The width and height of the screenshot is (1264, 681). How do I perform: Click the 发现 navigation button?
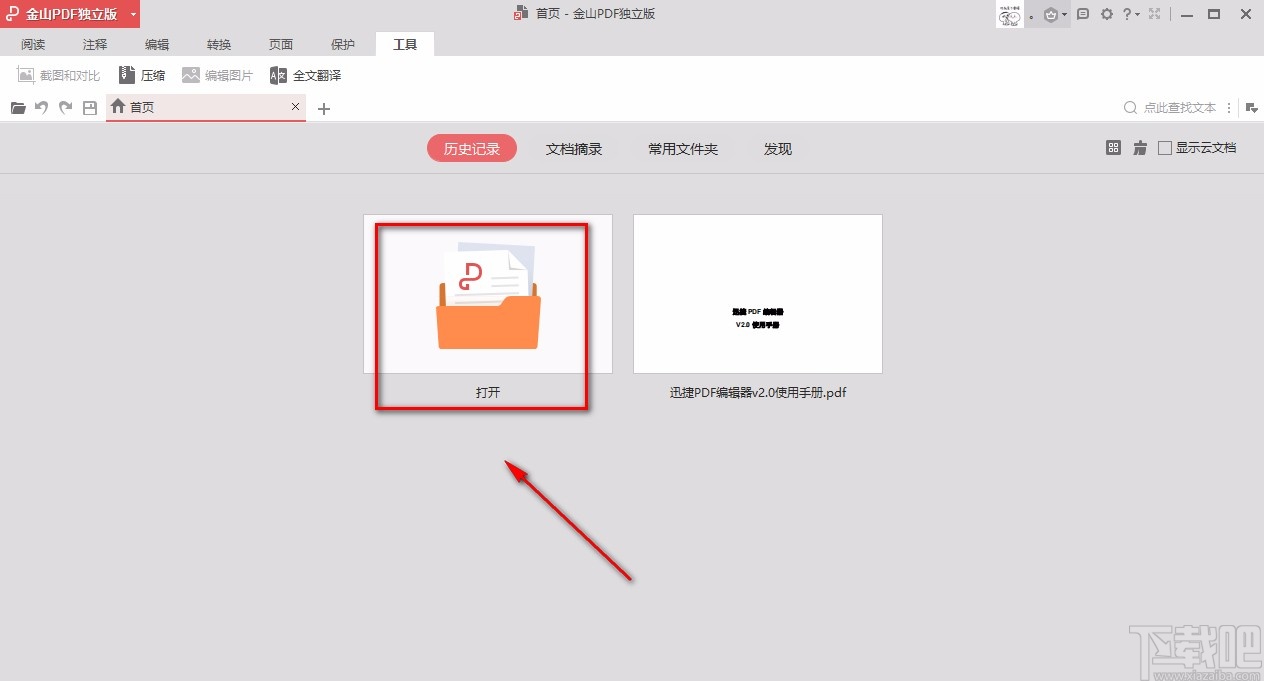pos(777,148)
